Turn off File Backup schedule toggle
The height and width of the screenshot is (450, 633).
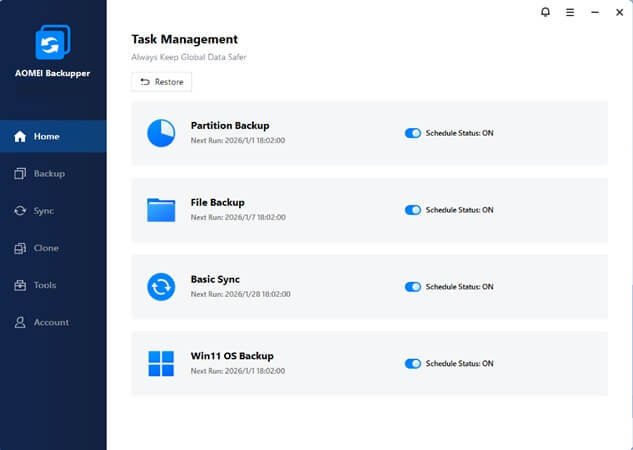(x=412, y=210)
